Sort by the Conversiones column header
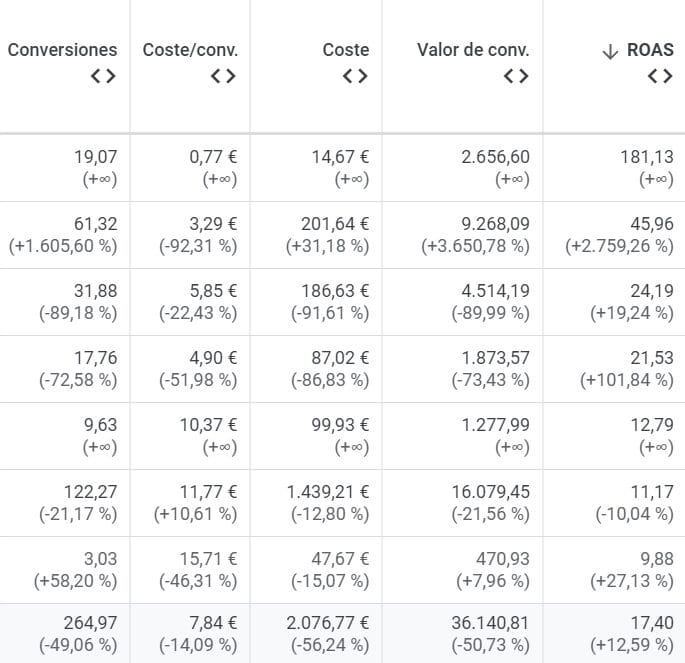The width and height of the screenshot is (685, 663). coord(62,50)
